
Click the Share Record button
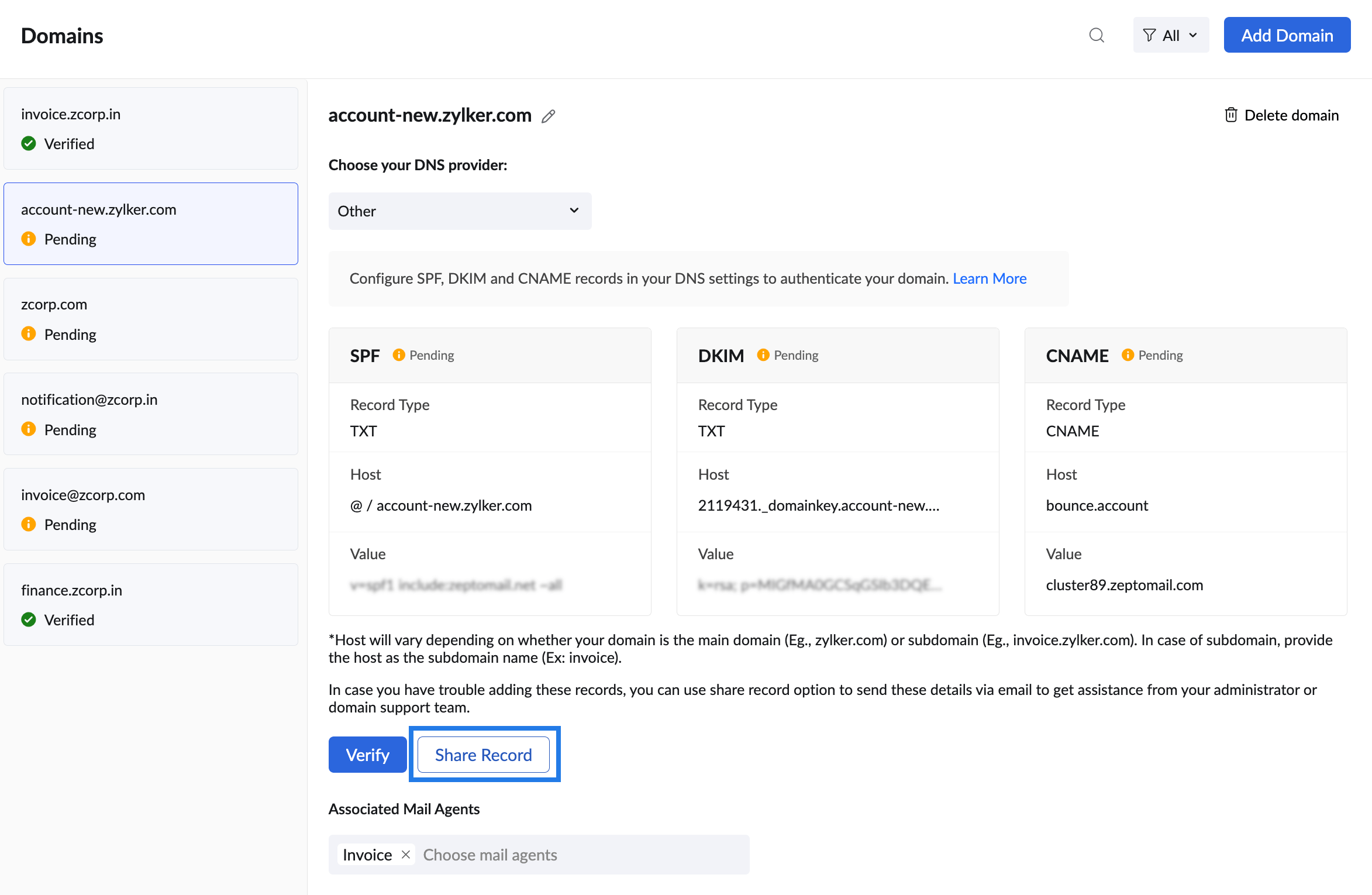click(483, 755)
